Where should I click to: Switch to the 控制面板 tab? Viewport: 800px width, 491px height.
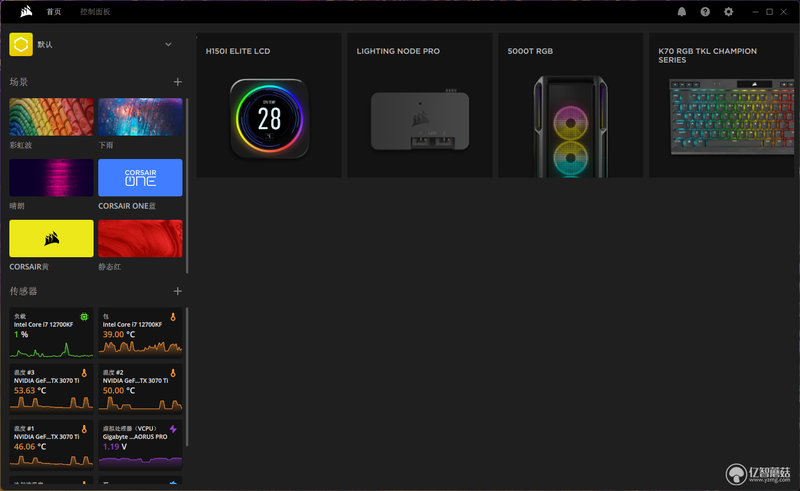95,12
